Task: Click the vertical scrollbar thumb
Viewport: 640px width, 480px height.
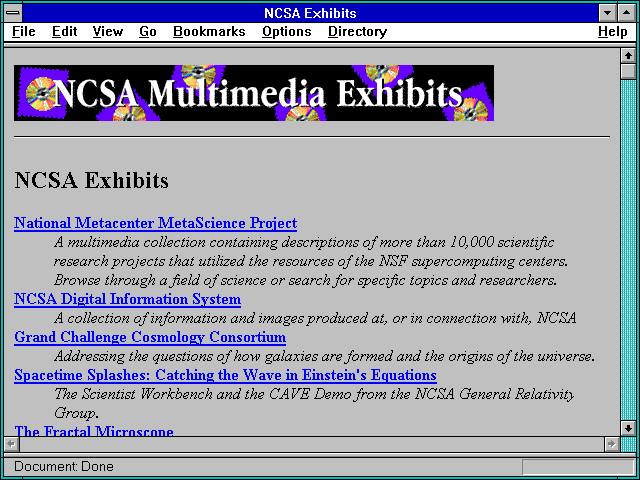Action: coord(628,71)
